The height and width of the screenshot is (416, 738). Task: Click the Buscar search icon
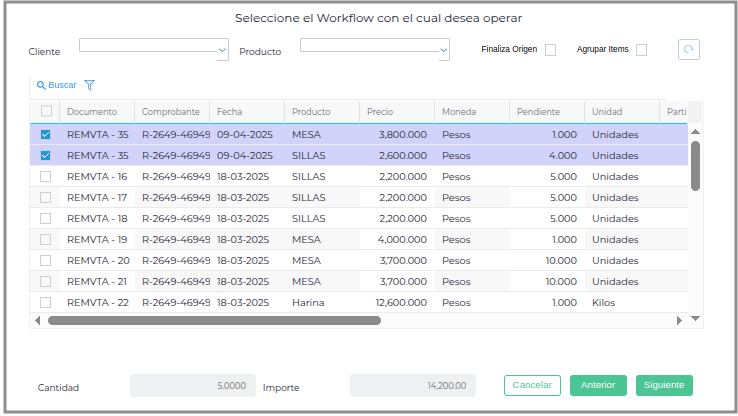[41, 85]
